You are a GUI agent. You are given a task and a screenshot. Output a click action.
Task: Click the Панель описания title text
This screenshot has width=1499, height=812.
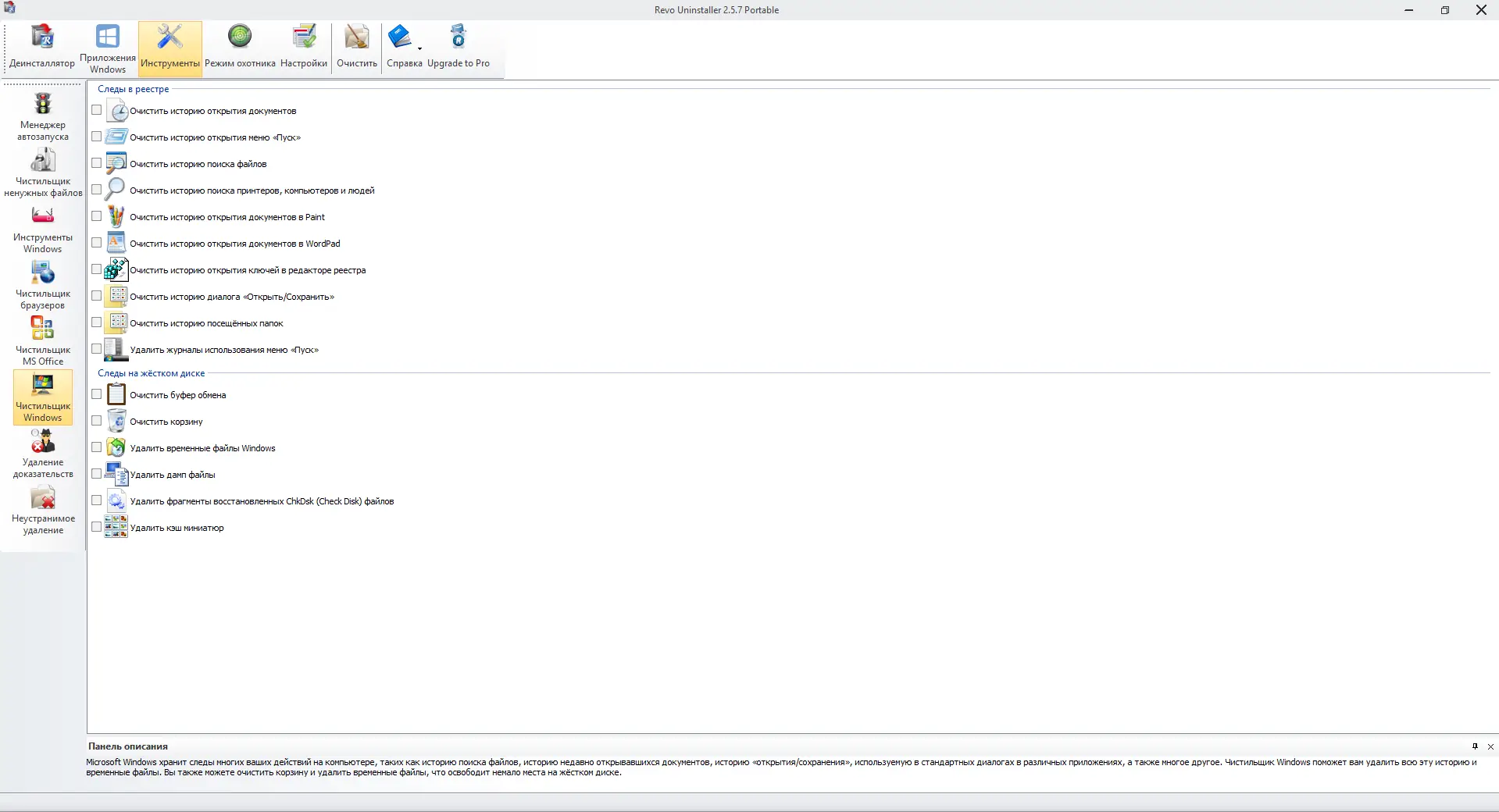click(x=128, y=746)
